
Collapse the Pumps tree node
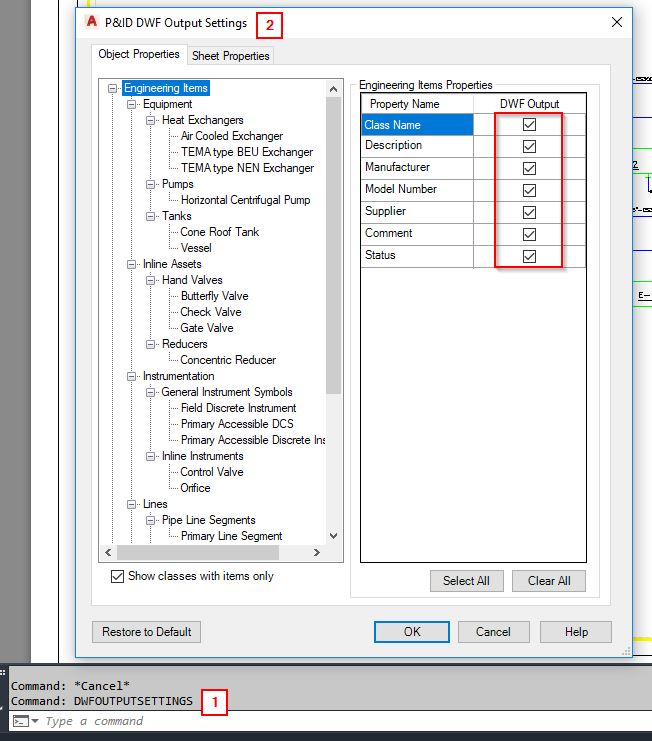coord(150,184)
